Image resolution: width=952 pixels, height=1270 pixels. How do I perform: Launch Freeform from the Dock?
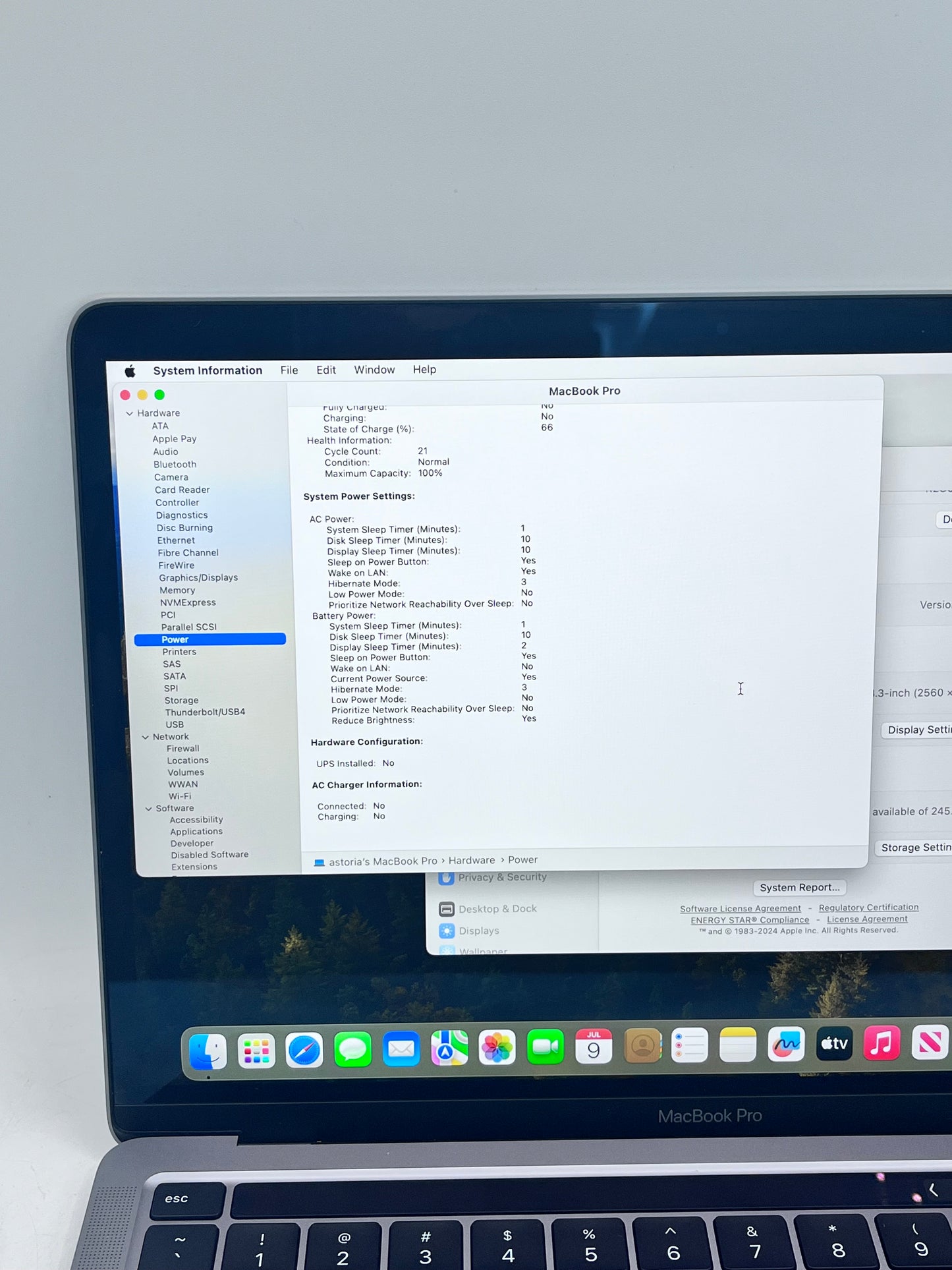[x=786, y=1044]
